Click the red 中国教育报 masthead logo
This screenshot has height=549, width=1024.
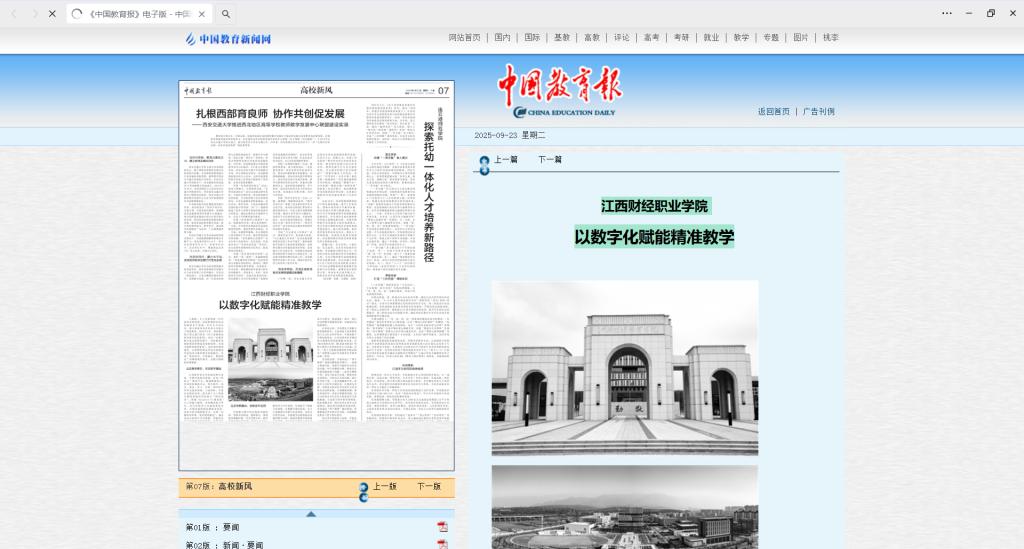[x=560, y=88]
